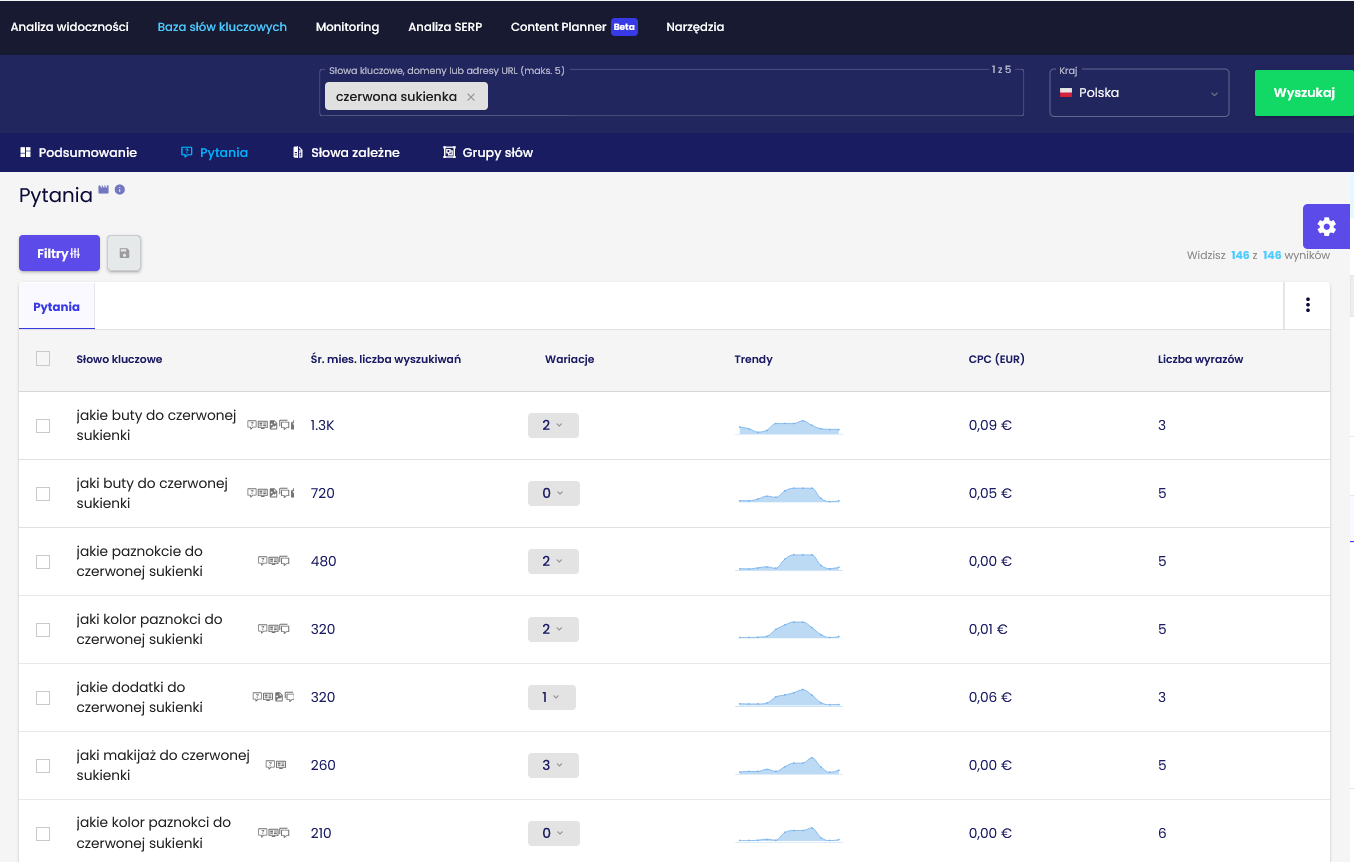The image size is (1354, 862).
Task: Click the CPC value '0,09 €'
Action: tap(990, 425)
